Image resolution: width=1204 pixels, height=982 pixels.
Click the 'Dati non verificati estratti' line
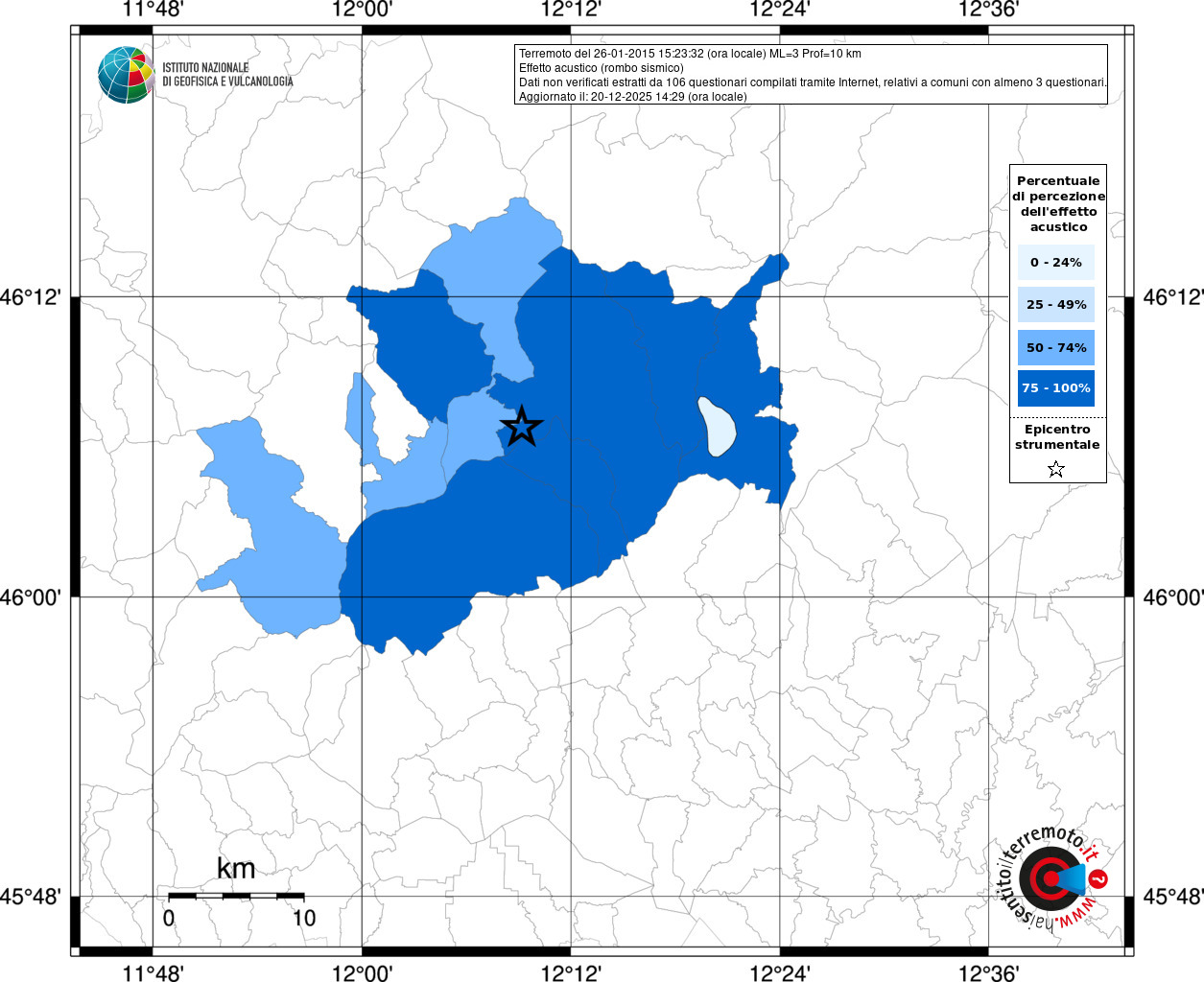[813, 82]
